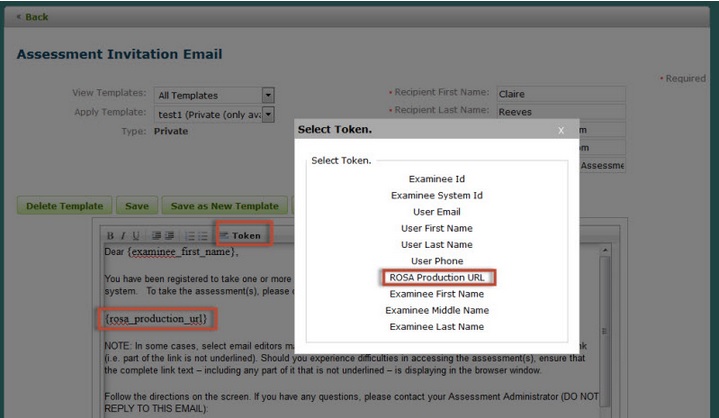Choose the User Phone token

pyautogui.click(x=437, y=261)
